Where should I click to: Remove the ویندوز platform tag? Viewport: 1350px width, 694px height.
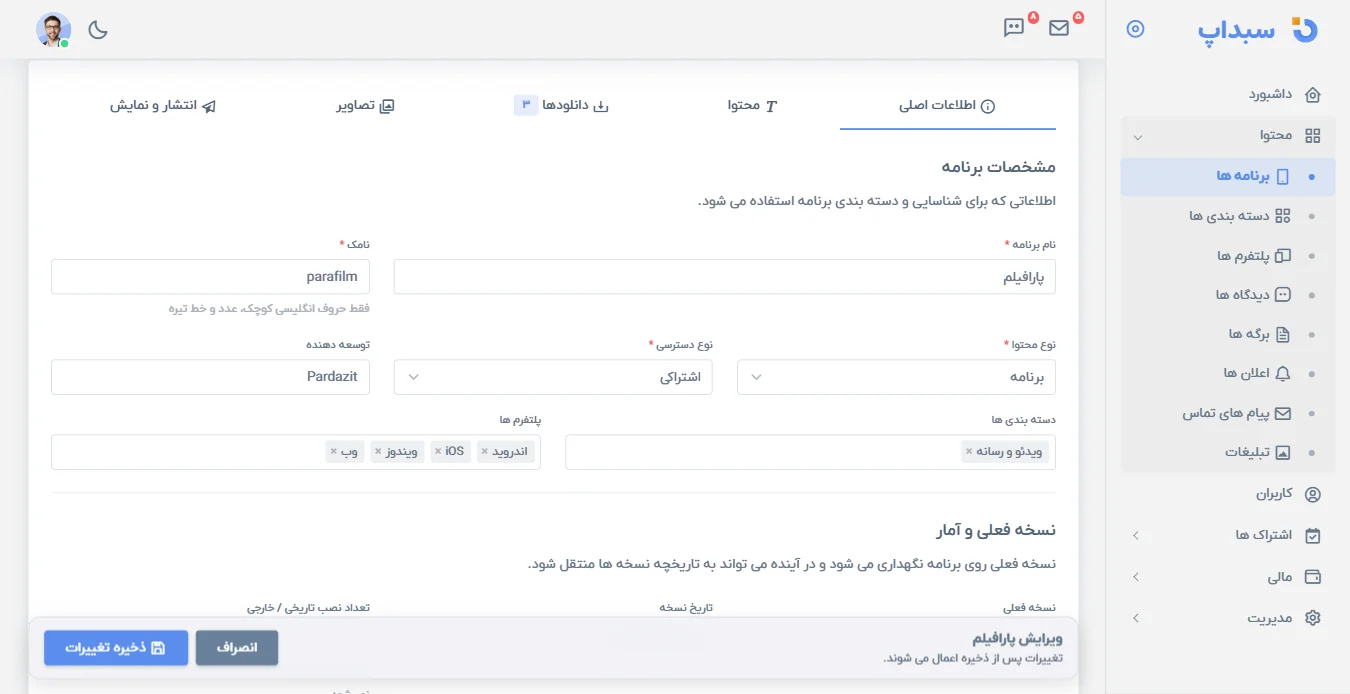pyautogui.click(x=378, y=452)
